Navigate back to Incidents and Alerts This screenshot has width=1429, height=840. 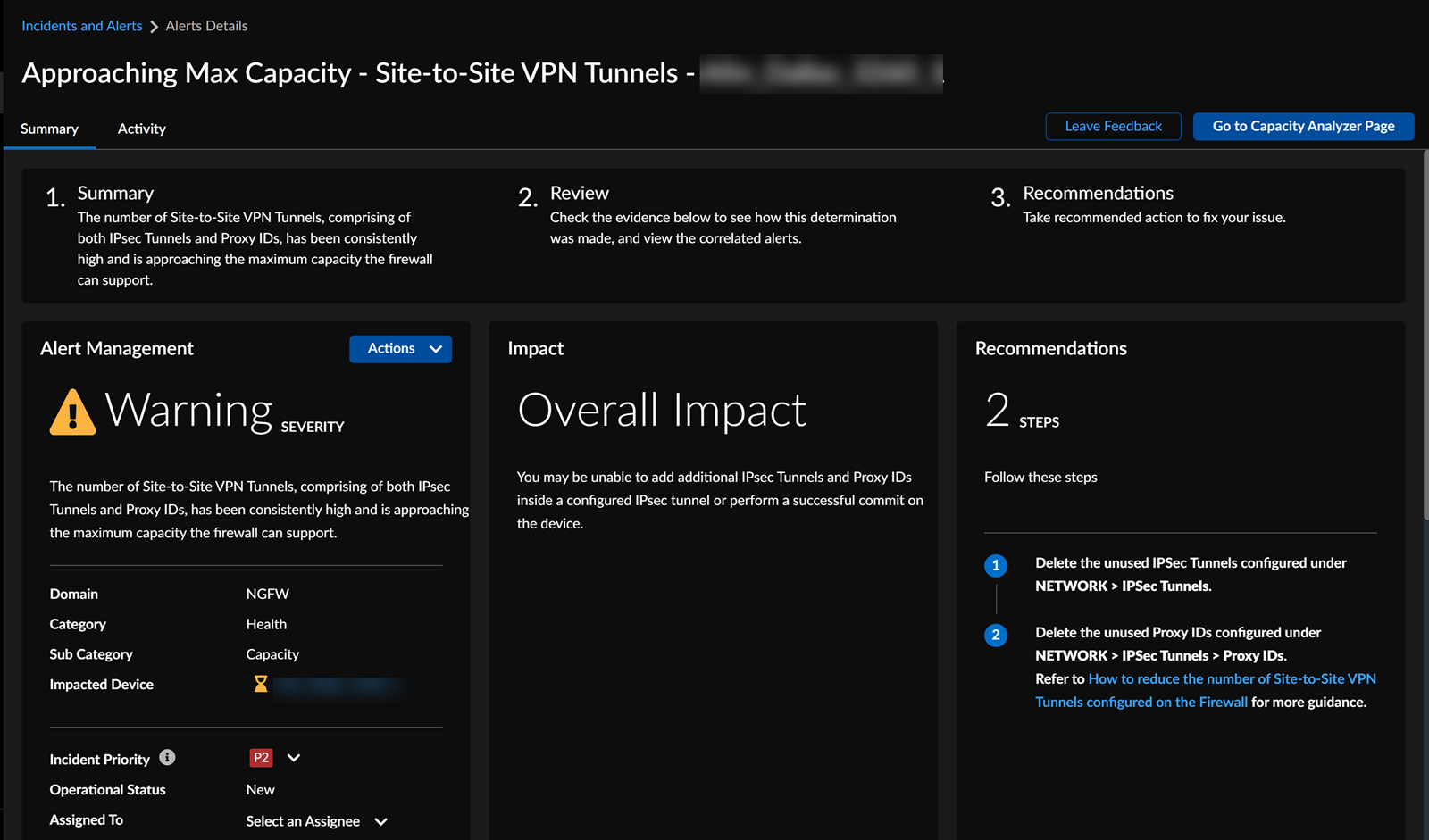pyautogui.click(x=81, y=26)
